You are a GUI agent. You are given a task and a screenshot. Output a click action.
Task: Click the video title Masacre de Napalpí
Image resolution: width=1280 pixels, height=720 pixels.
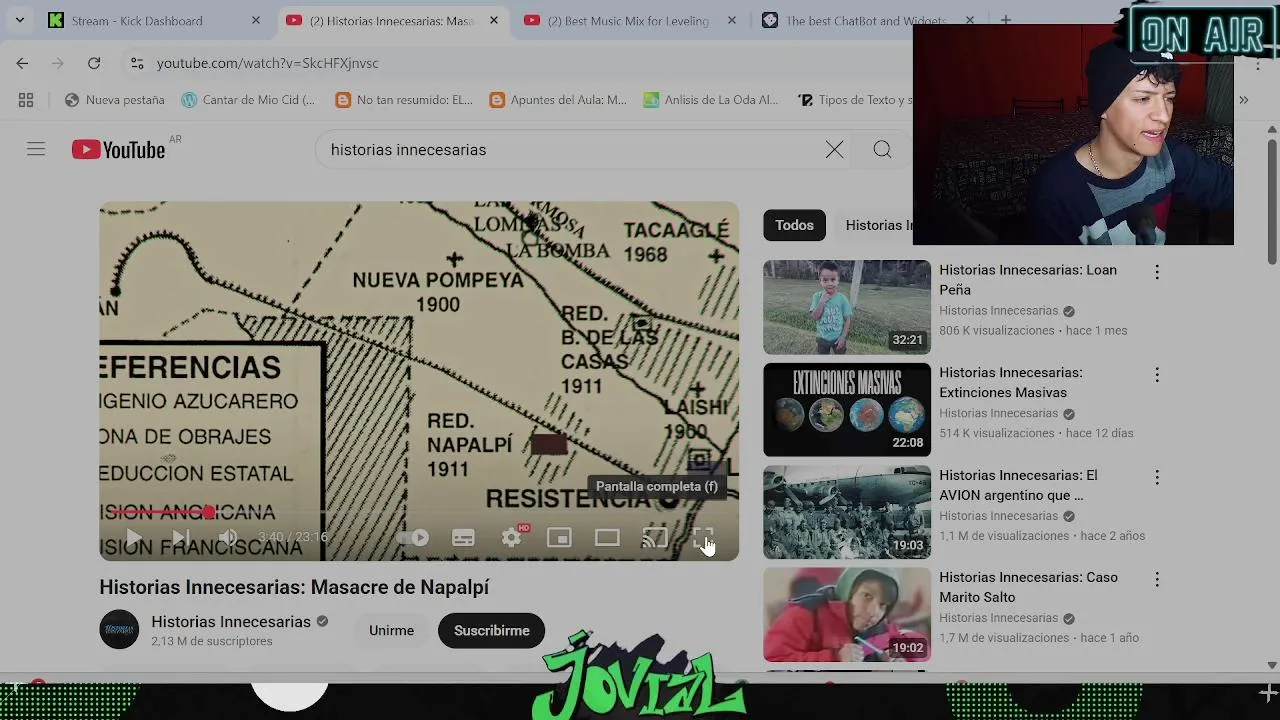(x=294, y=587)
